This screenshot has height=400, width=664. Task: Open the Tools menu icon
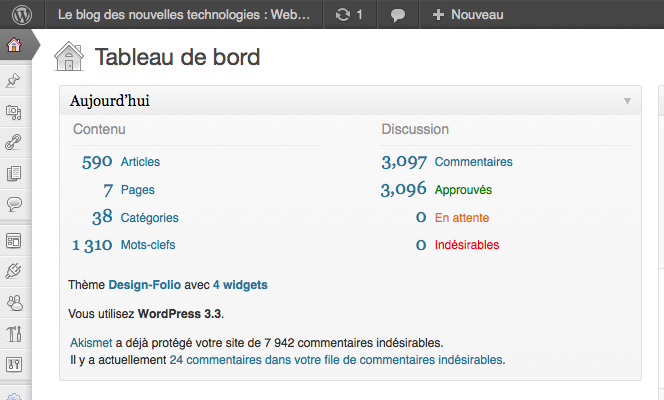(14, 333)
